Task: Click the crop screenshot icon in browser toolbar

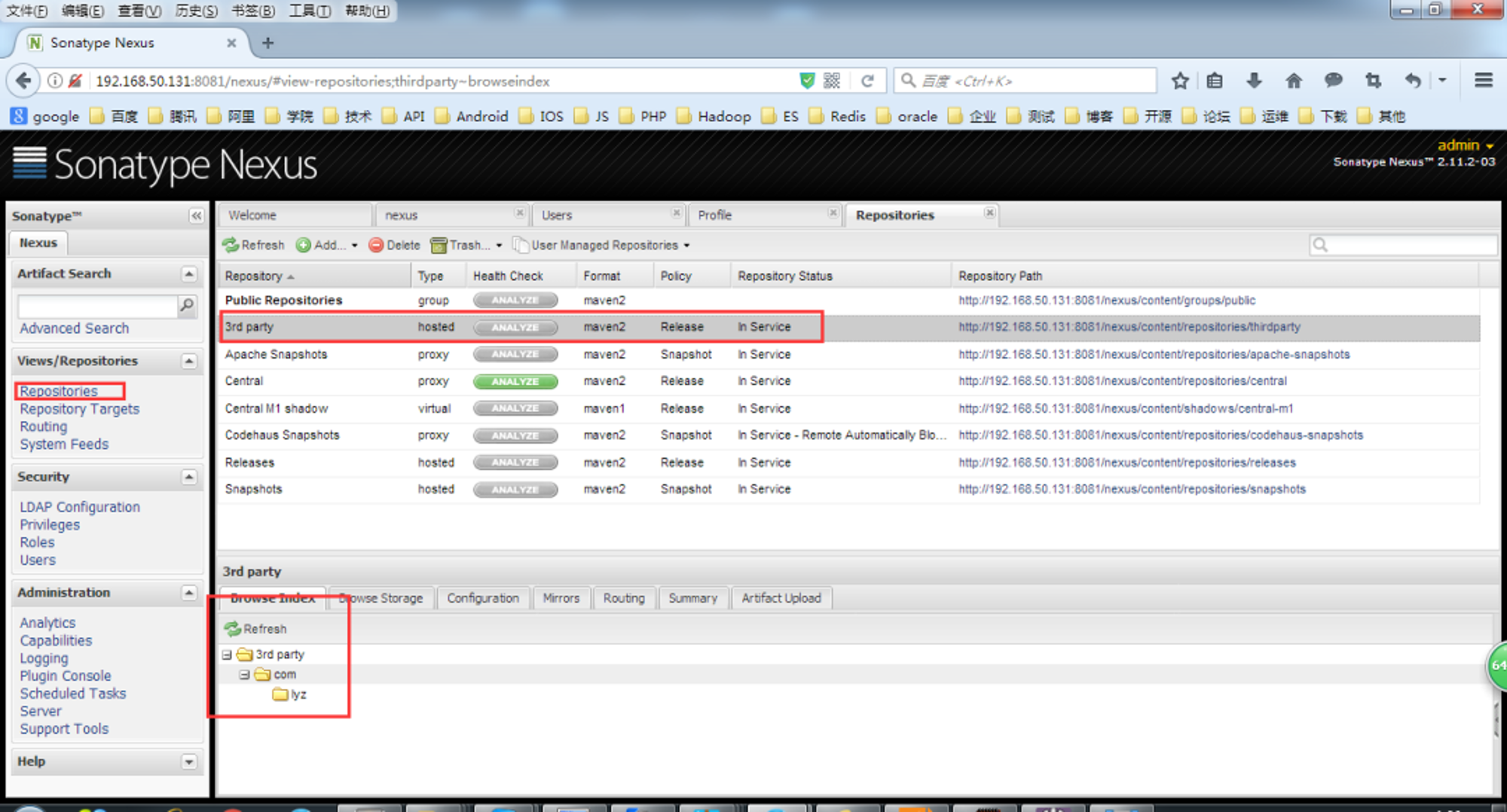Action: [x=1373, y=81]
